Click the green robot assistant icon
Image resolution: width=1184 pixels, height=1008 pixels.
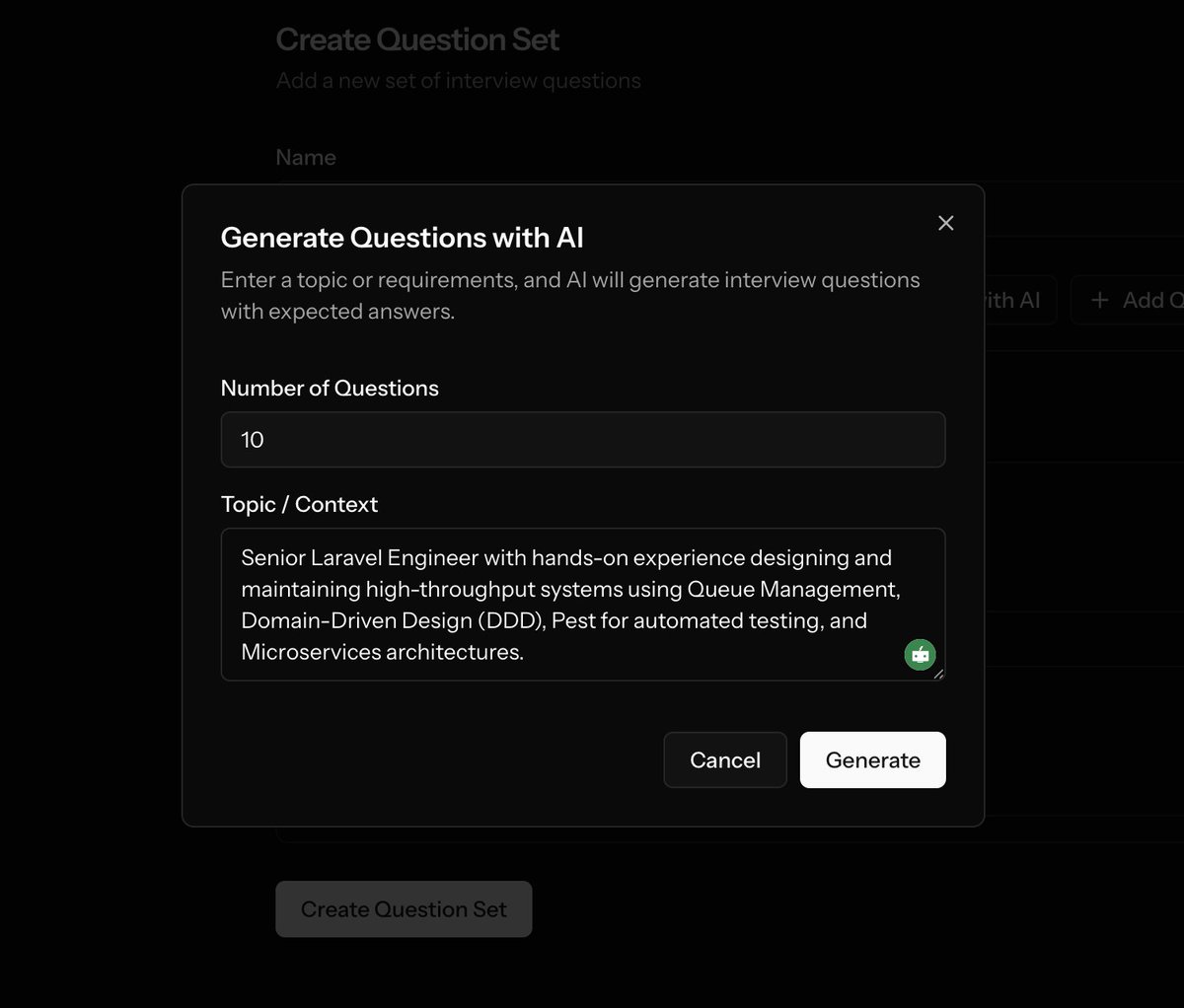(921, 655)
